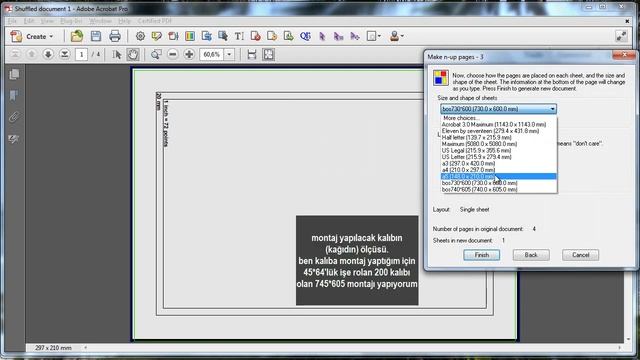The height and width of the screenshot is (360, 640).
Task: Click the fit one full page icon
Action: pos(269,54)
